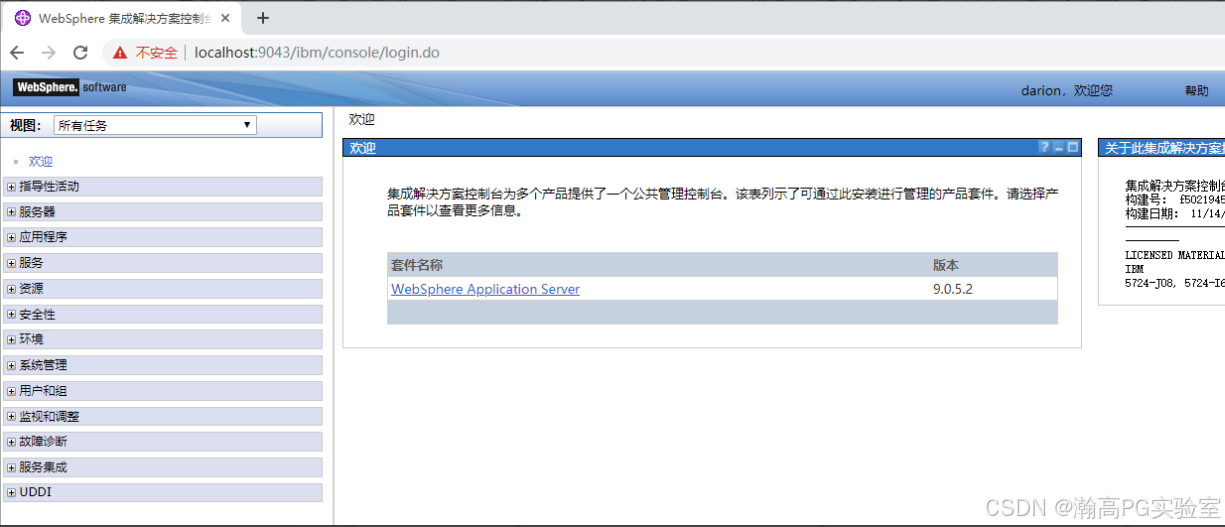The image size is (1225, 527).
Task: Expand the 服务 tree node
Action: tap(11, 263)
